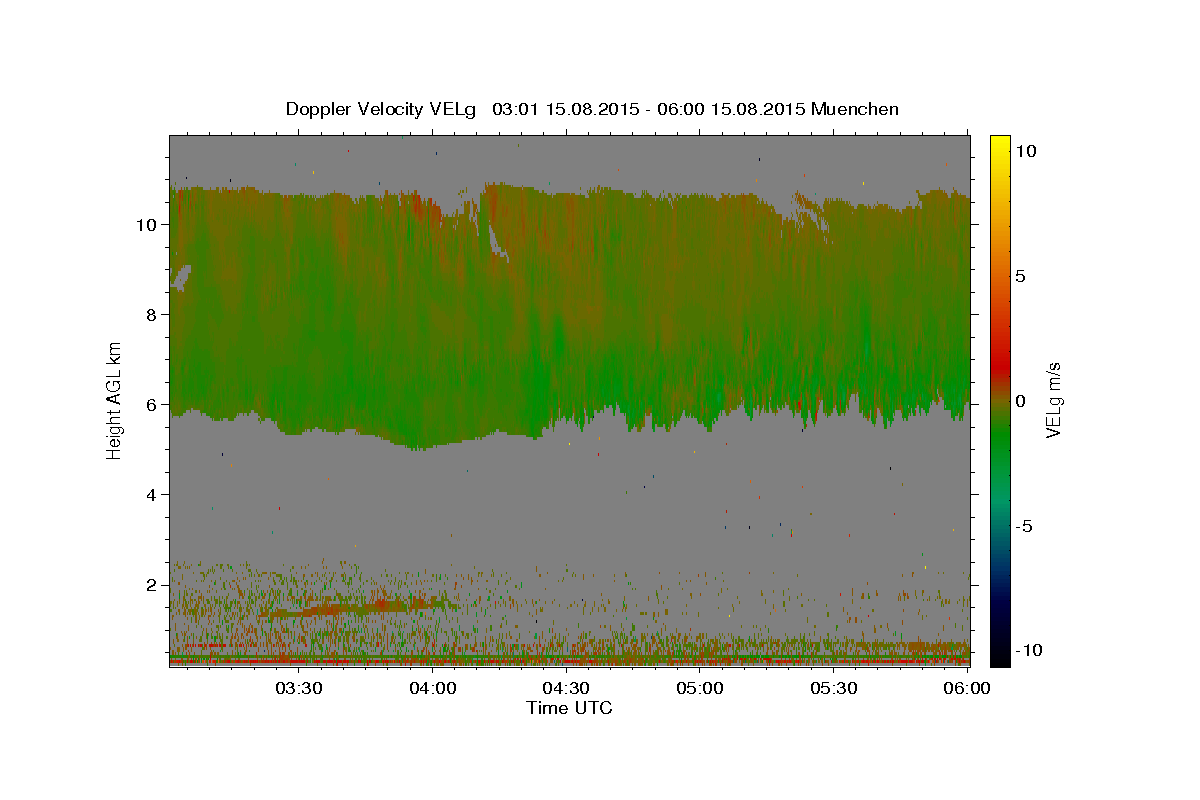The image size is (1200, 800).
Task: Click the height axis label 6
Action: click(151, 404)
